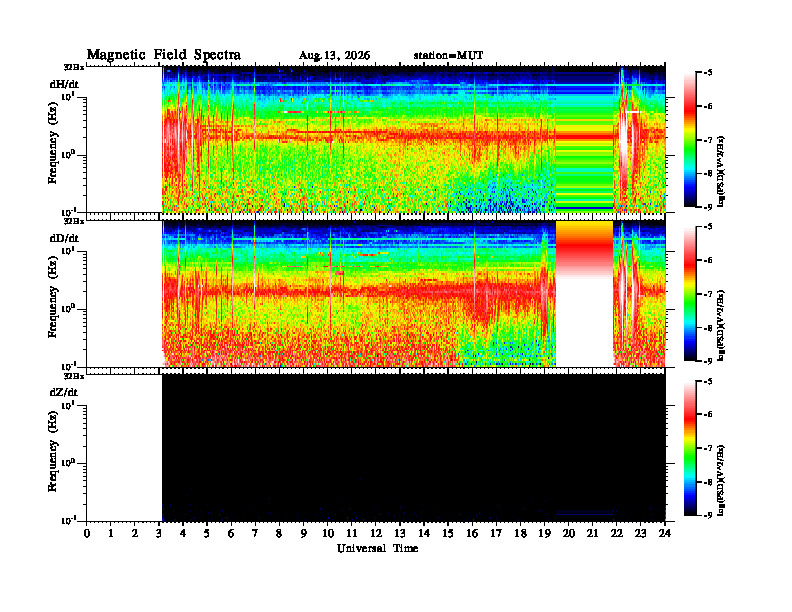Click hour tick label '24' on time axis
The width and height of the screenshot is (792, 612).
point(665,534)
